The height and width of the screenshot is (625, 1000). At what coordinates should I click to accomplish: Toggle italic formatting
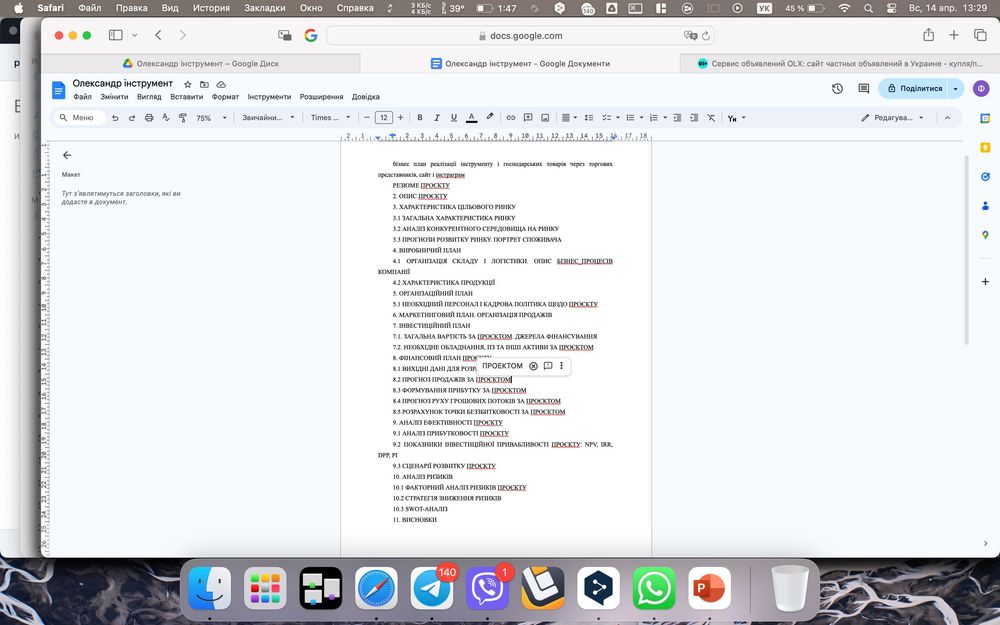click(x=437, y=118)
